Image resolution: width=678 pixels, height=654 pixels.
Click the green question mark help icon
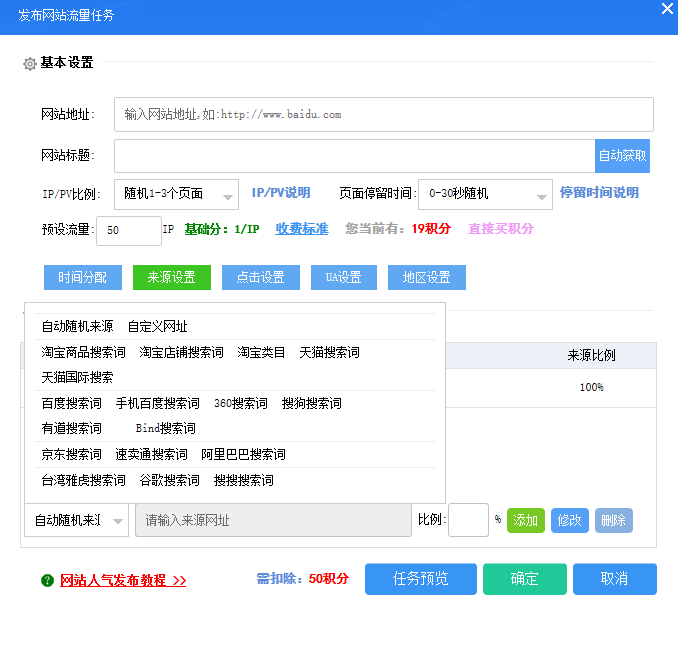48,580
